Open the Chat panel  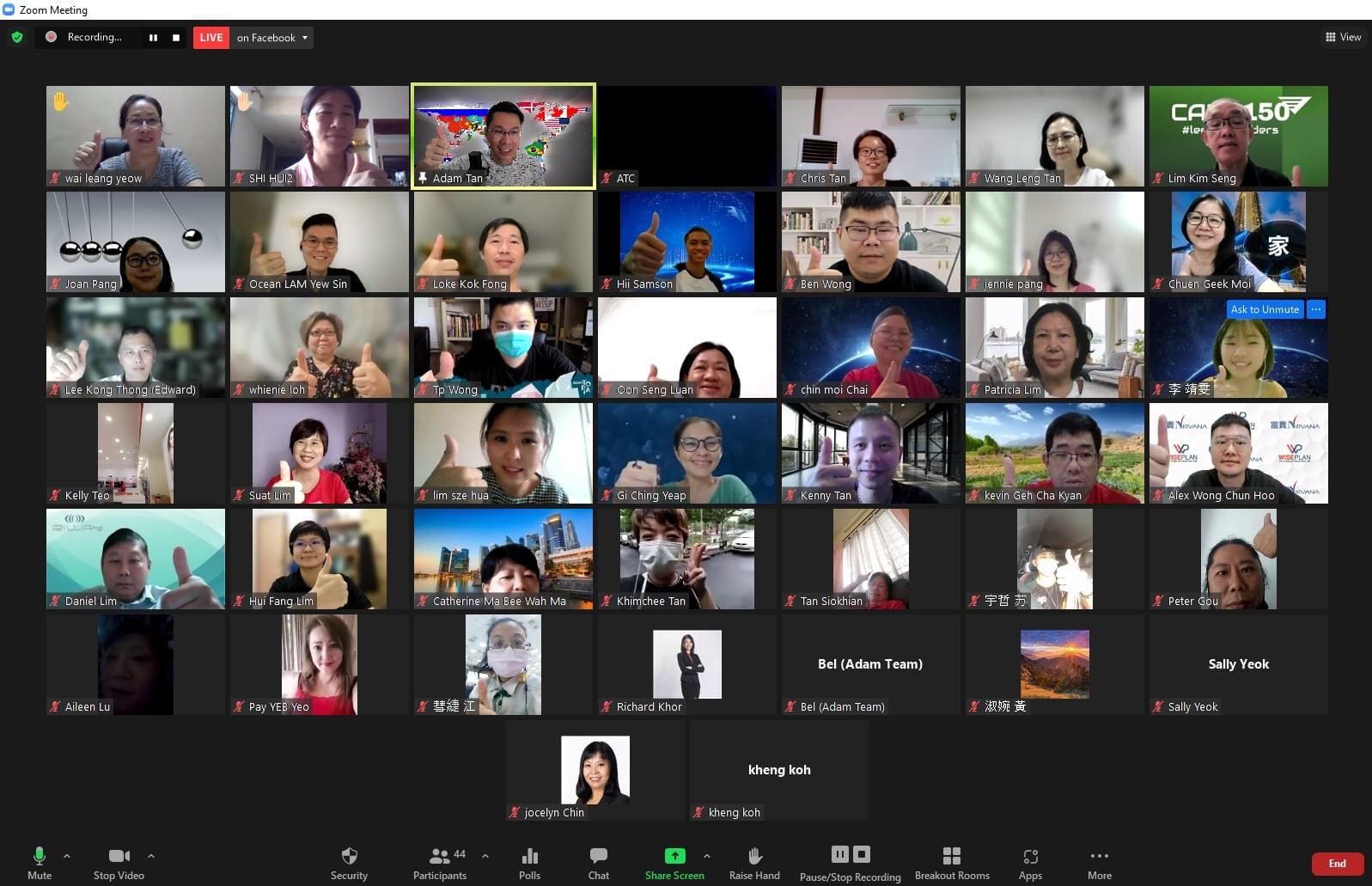coord(599,862)
